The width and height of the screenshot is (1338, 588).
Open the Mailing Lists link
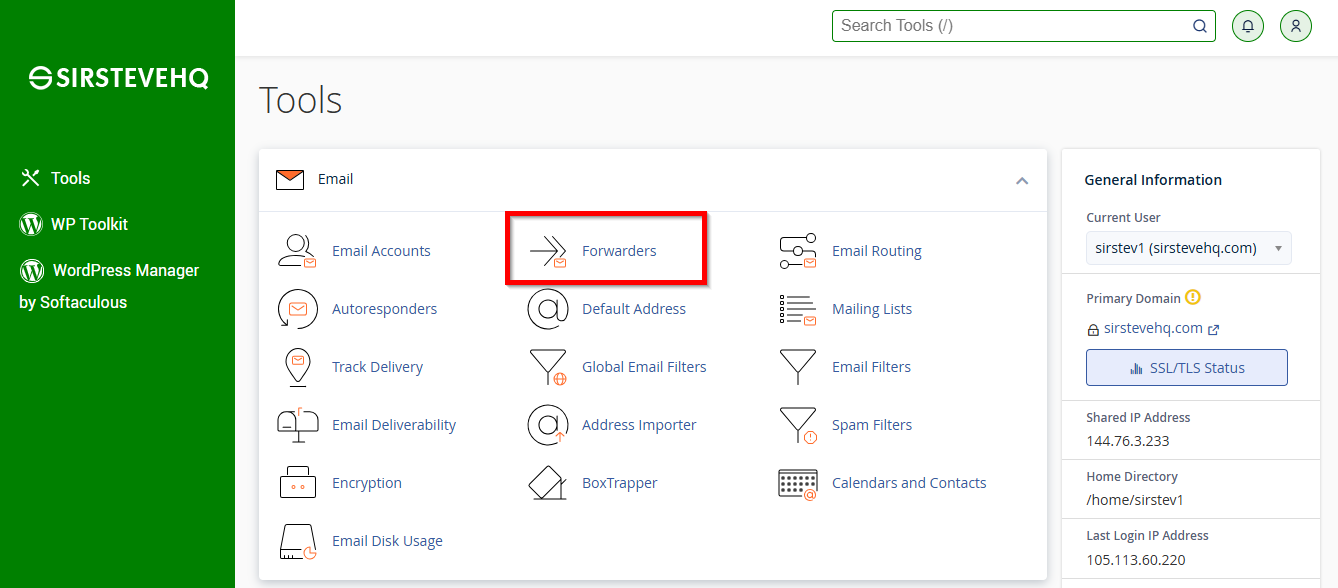(x=872, y=309)
